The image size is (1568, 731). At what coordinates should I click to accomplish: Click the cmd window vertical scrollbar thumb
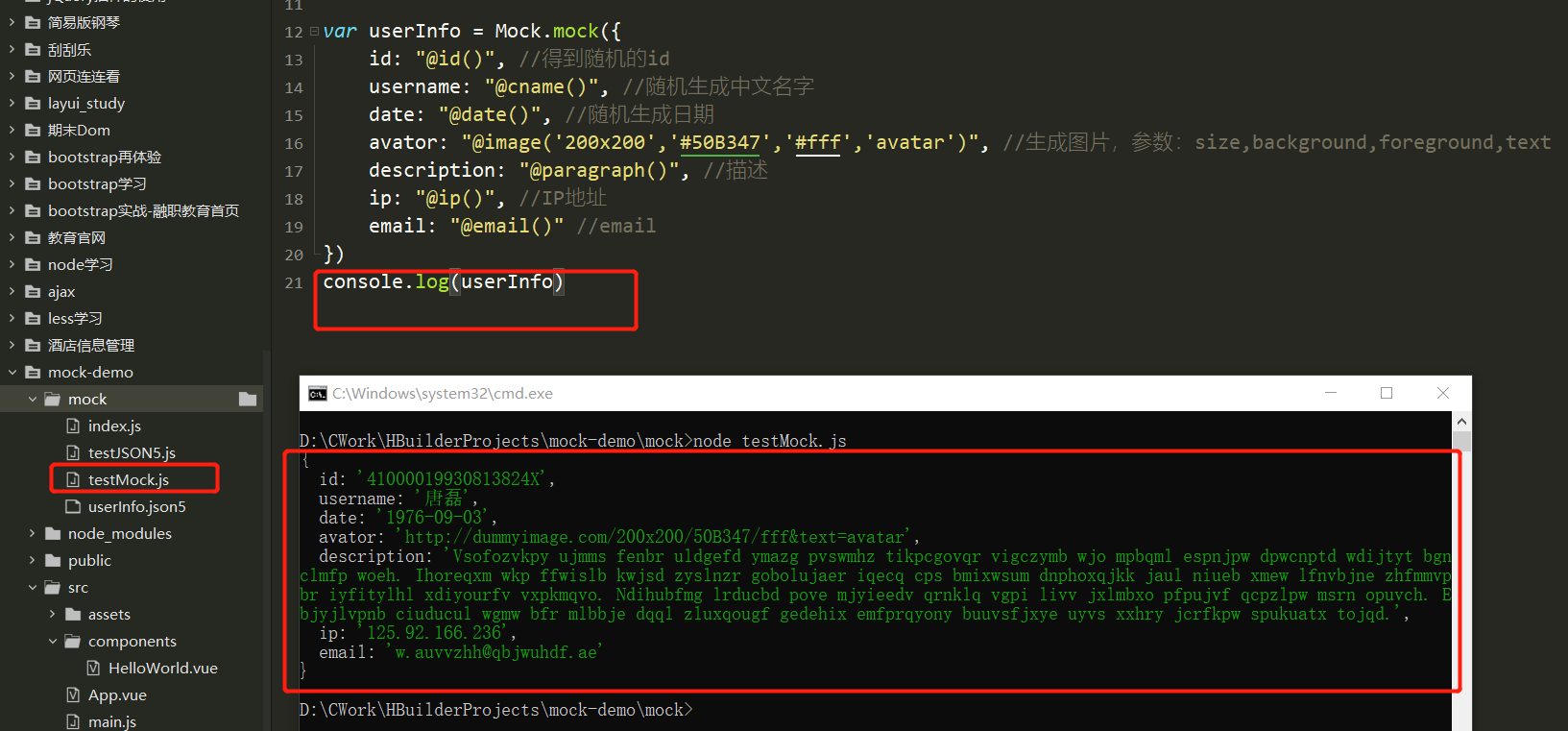tap(1461, 441)
